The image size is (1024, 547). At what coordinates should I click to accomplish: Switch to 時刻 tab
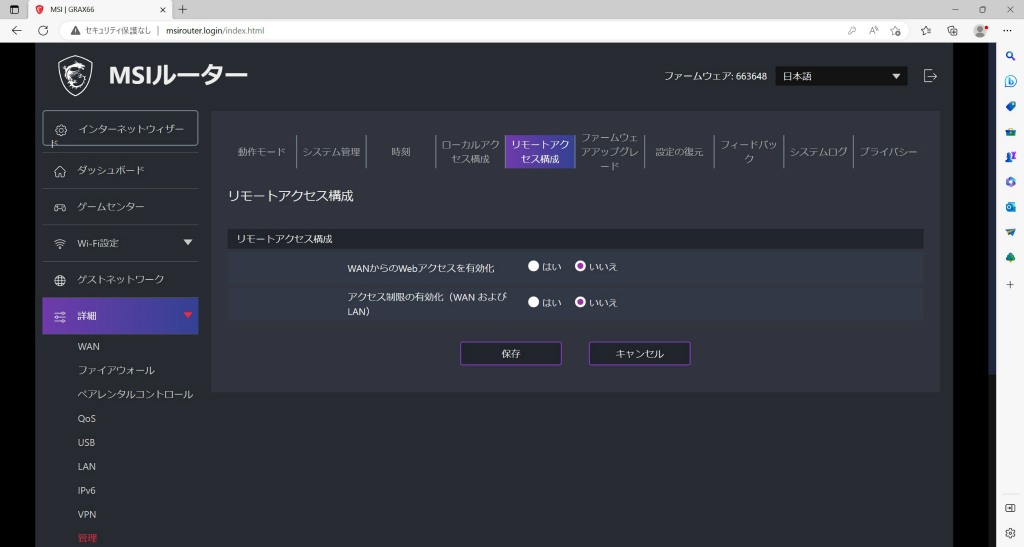click(401, 152)
